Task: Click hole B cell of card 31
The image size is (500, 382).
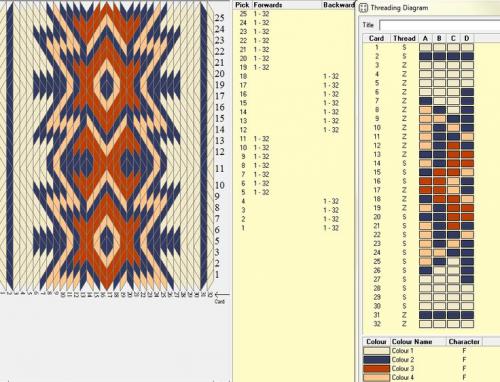Action: point(439,315)
